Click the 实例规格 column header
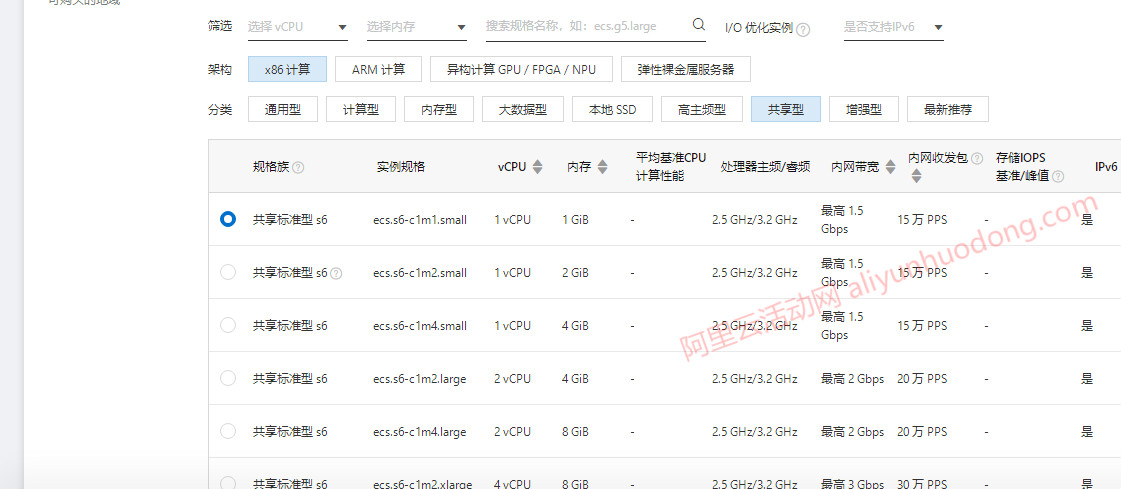 coord(400,167)
